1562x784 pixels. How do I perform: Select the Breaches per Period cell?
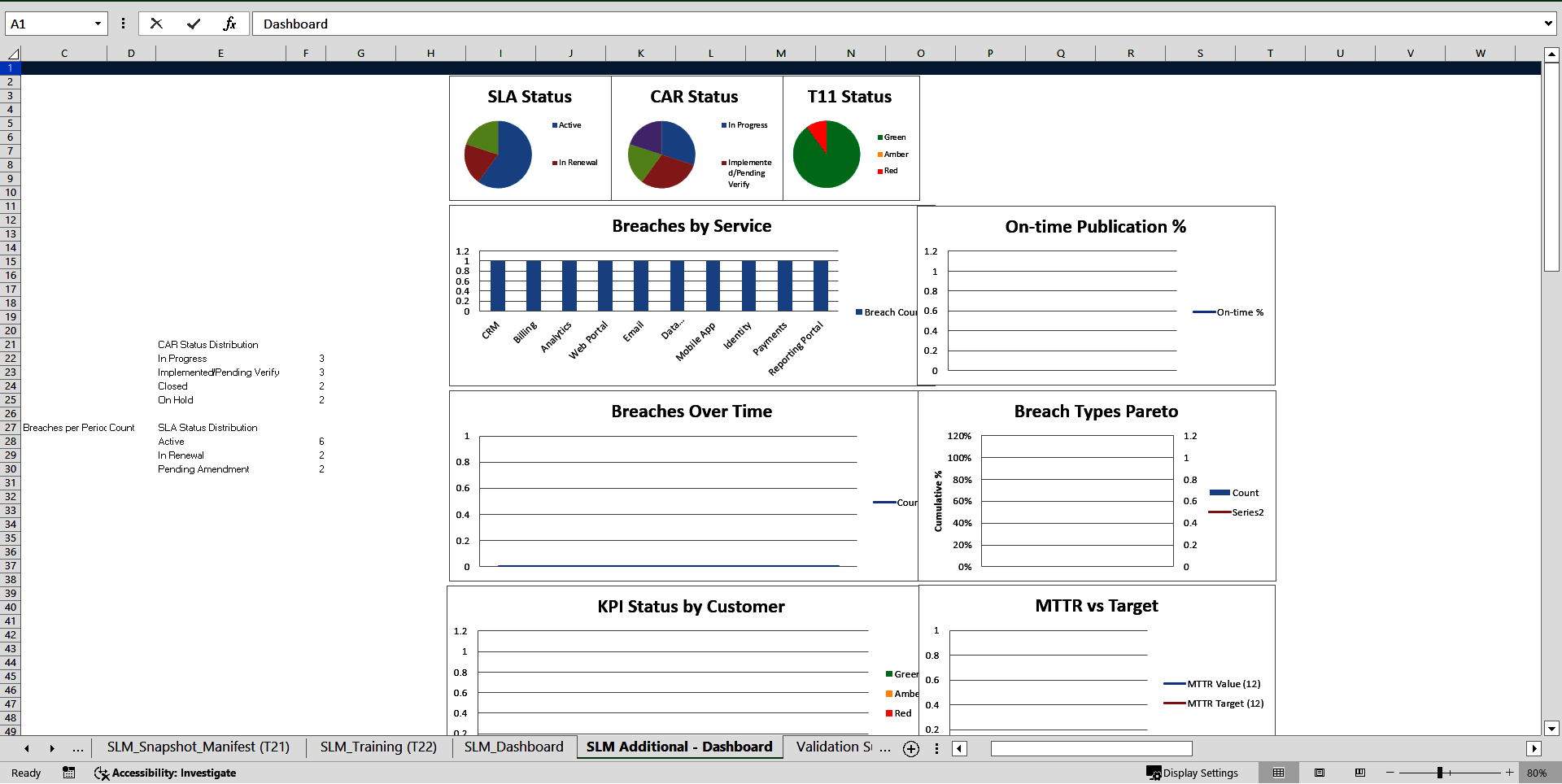pyautogui.click(x=64, y=428)
